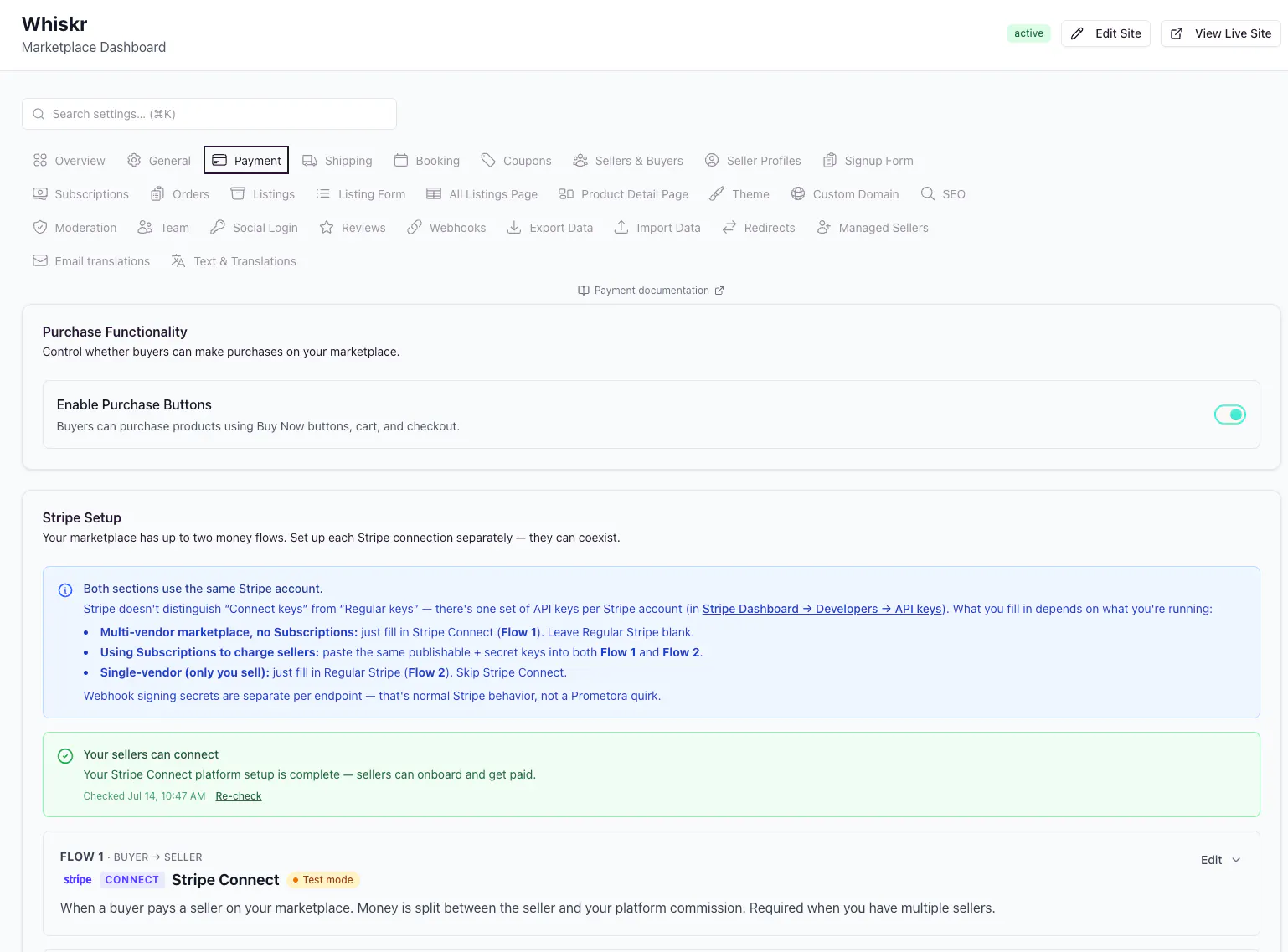Click the Coupons tag icon
Image resolution: width=1288 pixels, height=952 pixels.
tap(488, 160)
